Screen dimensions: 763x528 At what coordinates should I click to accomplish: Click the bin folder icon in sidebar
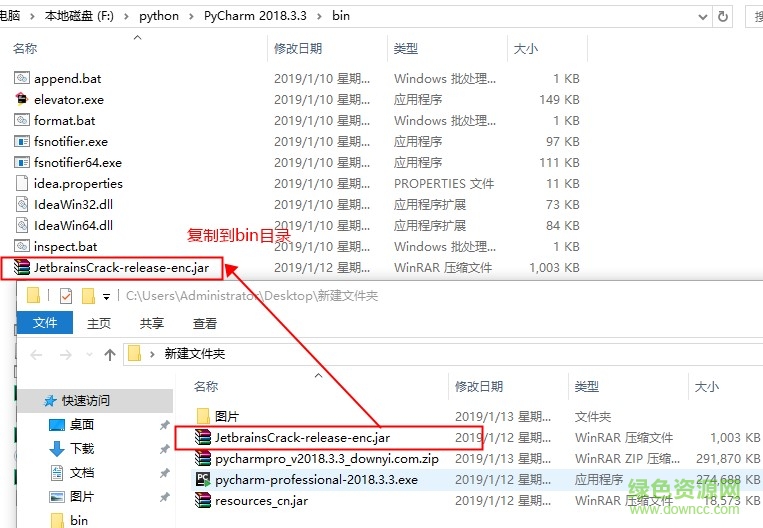pyautogui.click(x=57, y=520)
